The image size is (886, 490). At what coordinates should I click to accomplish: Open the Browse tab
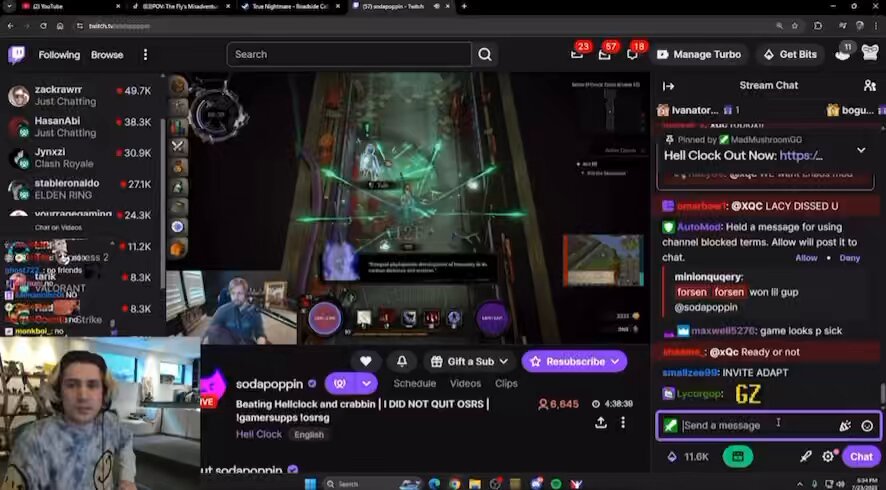107,55
